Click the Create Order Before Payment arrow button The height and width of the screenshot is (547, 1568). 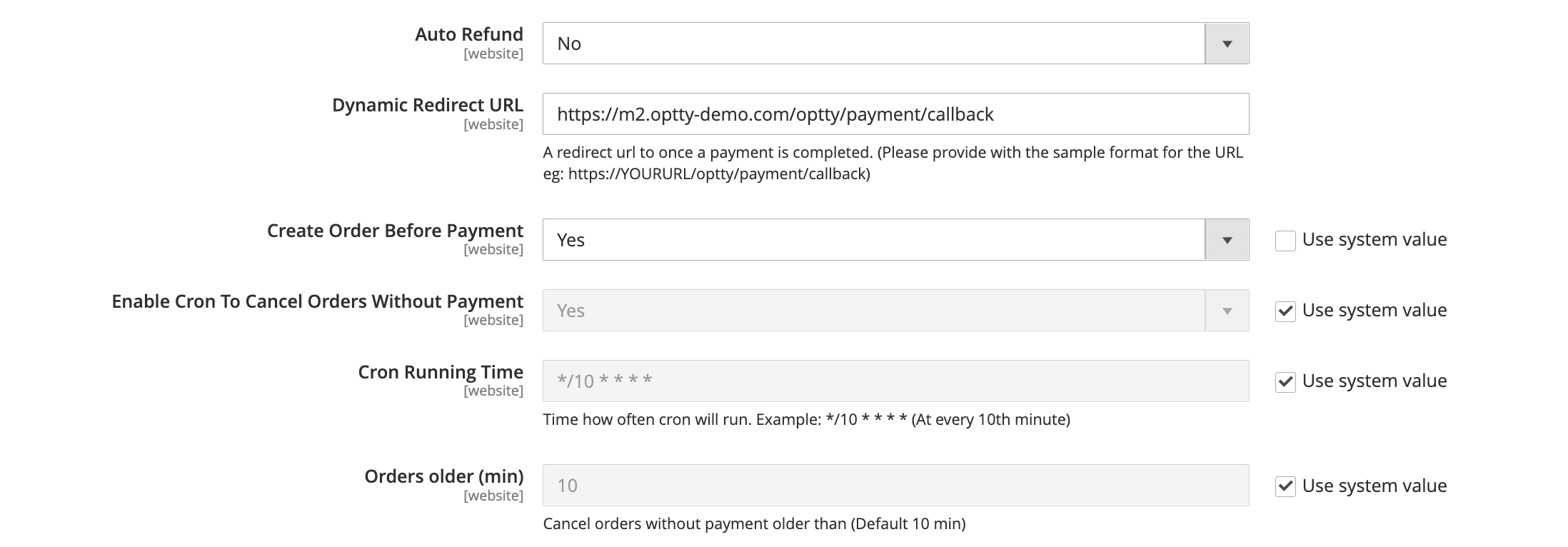[1227, 240]
